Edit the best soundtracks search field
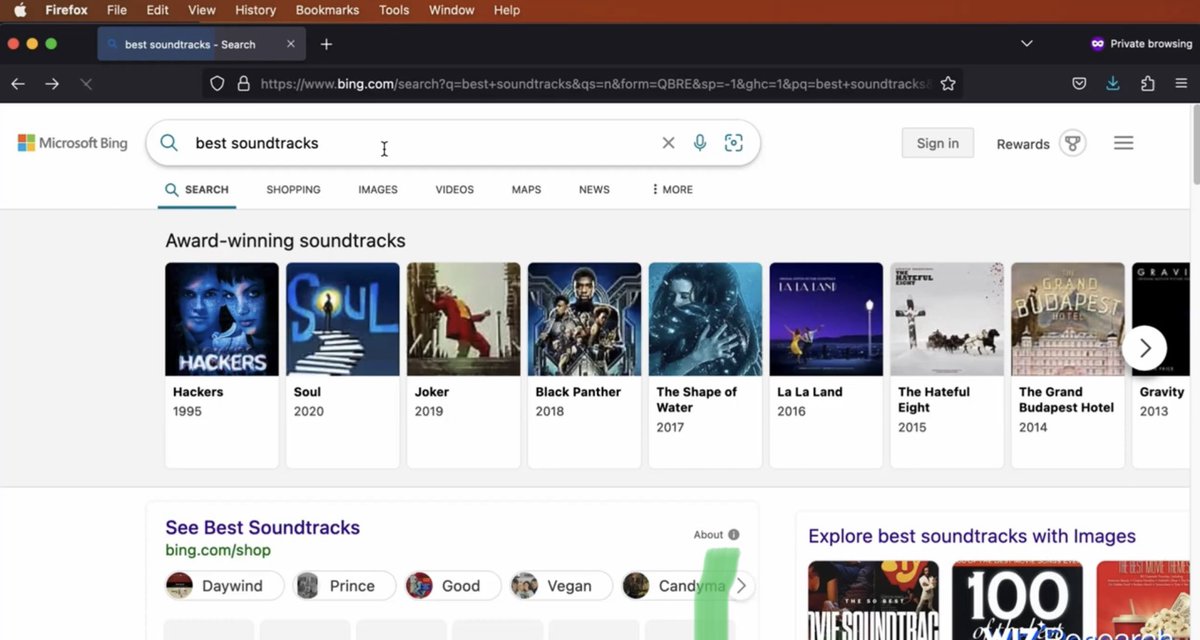The width and height of the screenshot is (1200, 640). 420,143
